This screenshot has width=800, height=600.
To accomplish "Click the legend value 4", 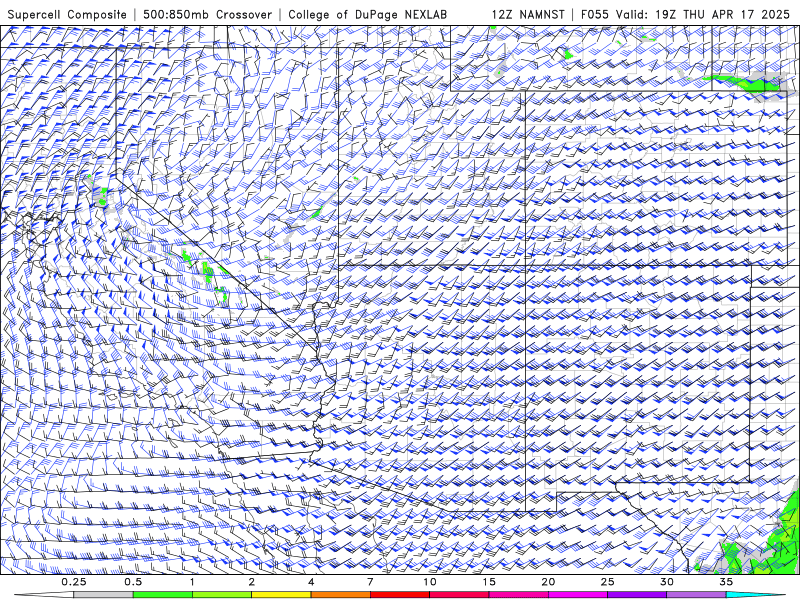I will click(x=311, y=582).
